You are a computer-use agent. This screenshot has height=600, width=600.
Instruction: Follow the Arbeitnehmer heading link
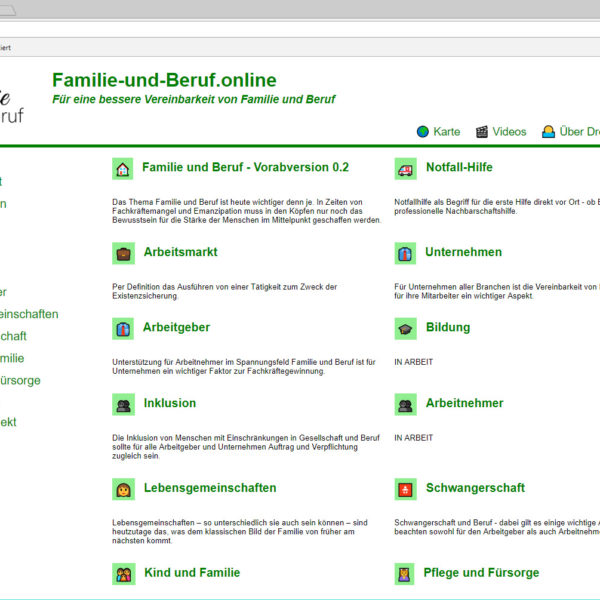click(464, 403)
